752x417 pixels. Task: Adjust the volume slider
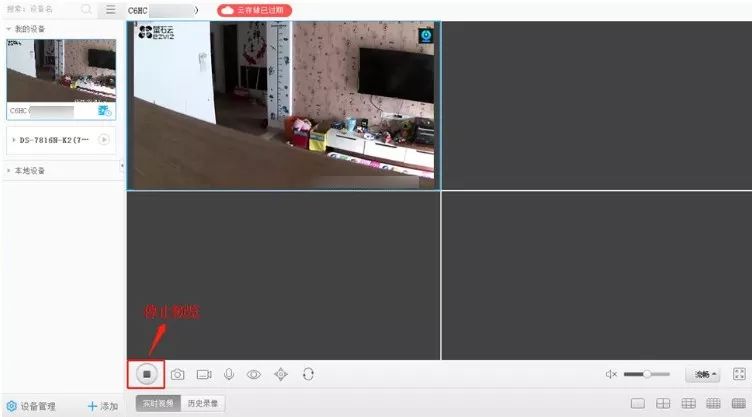coord(647,374)
